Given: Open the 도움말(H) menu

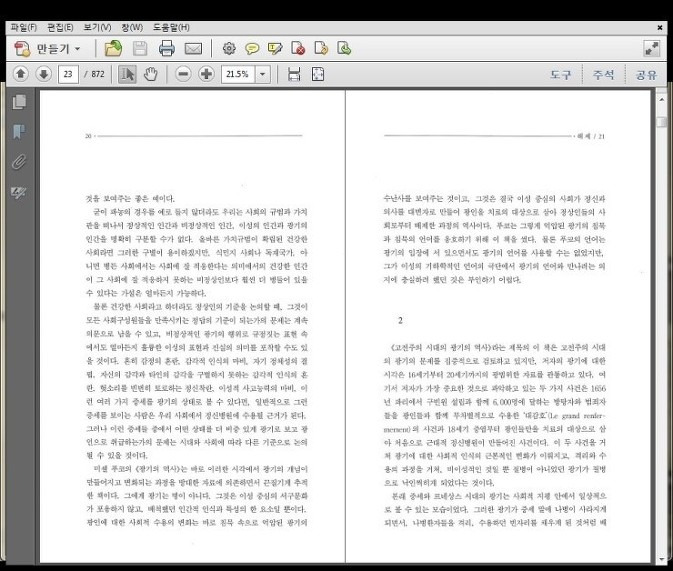Looking at the screenshot, I should click(171, 27).
